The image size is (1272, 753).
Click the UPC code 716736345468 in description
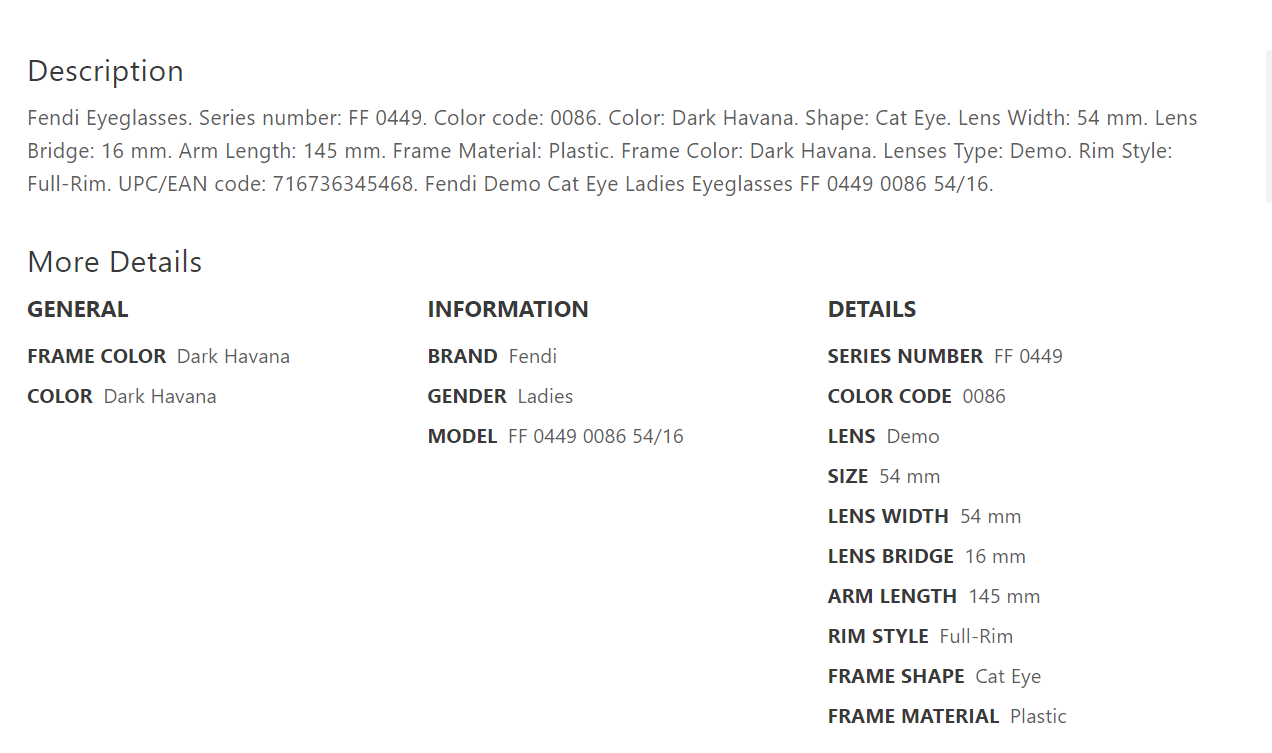(343, 185)
